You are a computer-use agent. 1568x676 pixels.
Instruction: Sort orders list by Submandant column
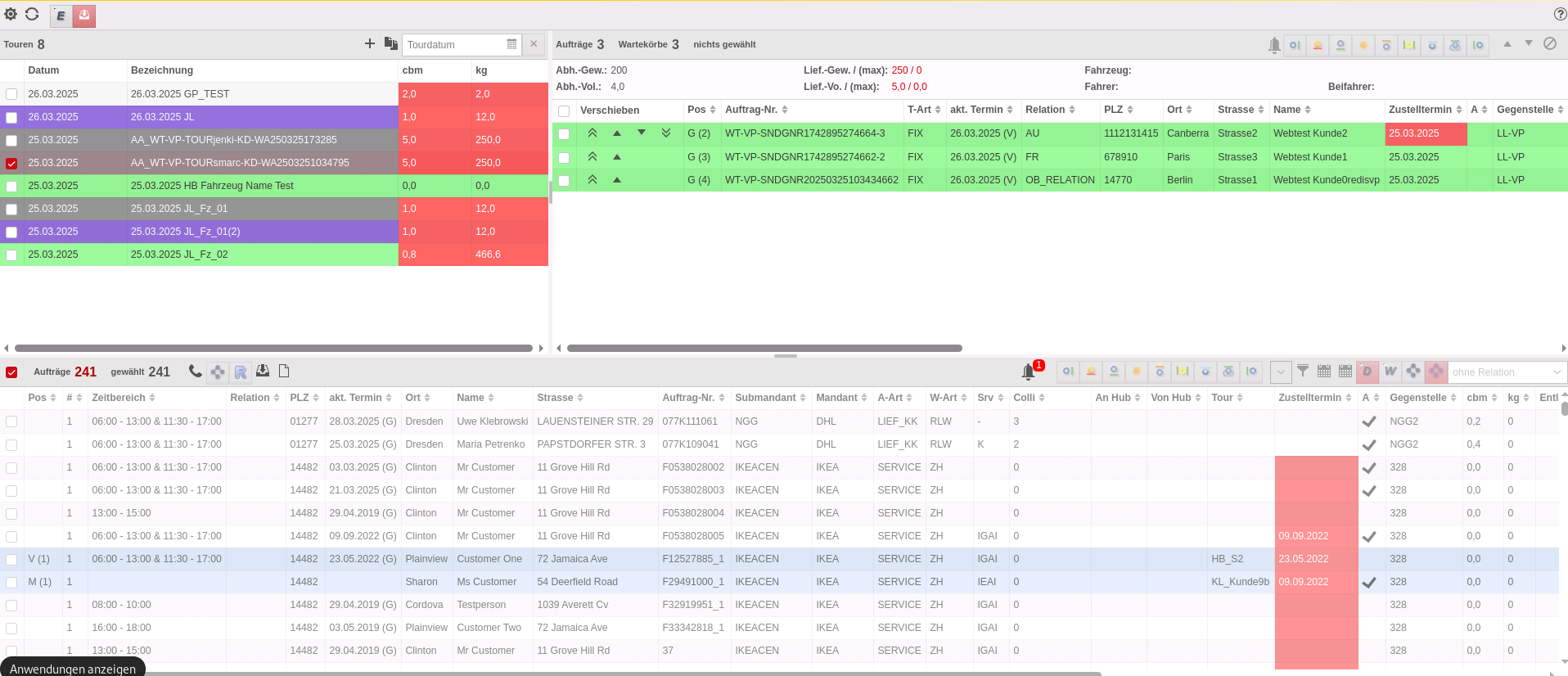770,398
